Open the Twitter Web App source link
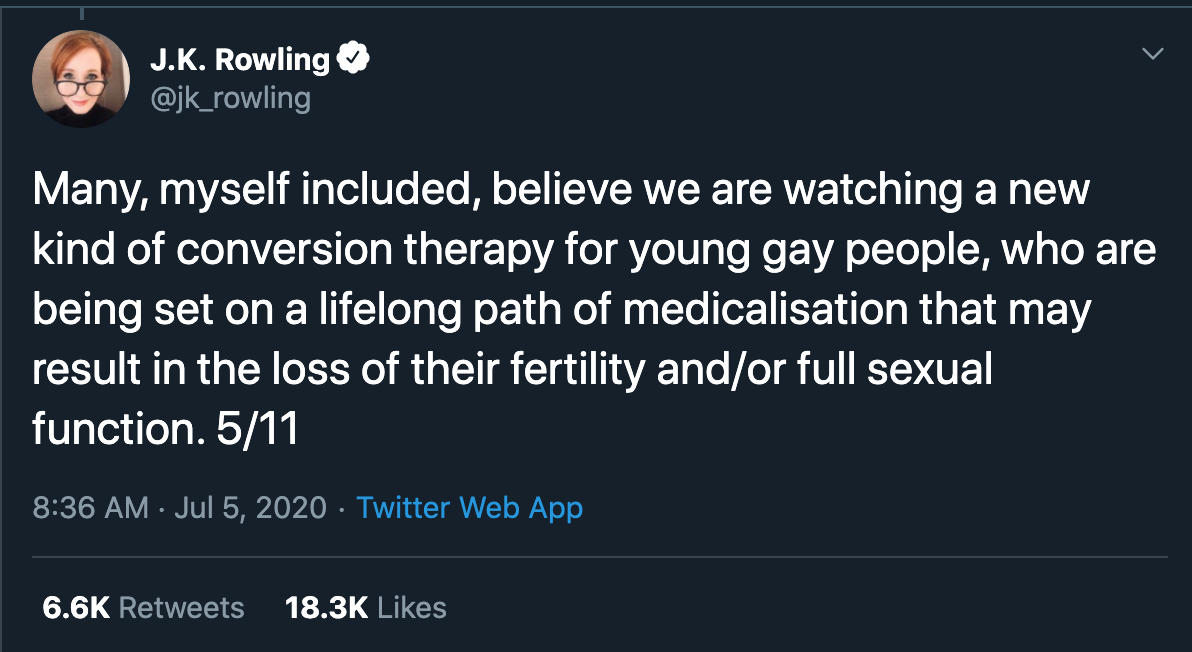1192x652 pixels. 469,507
